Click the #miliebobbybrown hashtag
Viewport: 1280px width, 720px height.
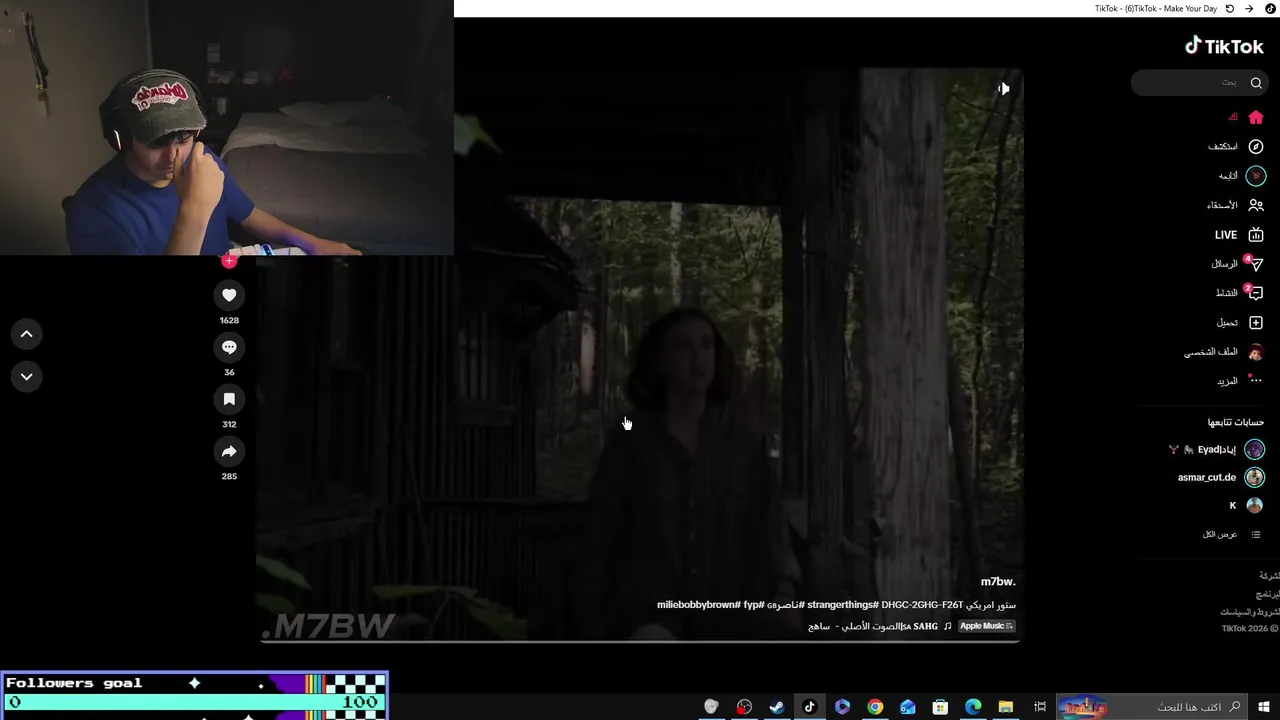(x=699, y=605)
